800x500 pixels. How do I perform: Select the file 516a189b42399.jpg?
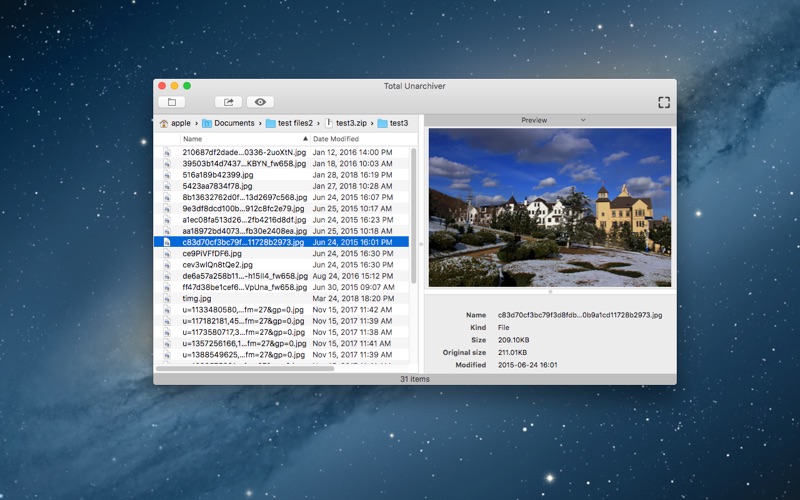pyautogui.click(x=217, y=174)
